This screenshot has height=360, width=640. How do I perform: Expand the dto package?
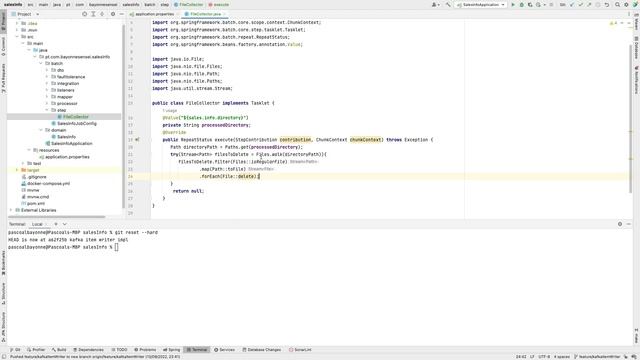[47, 70]
